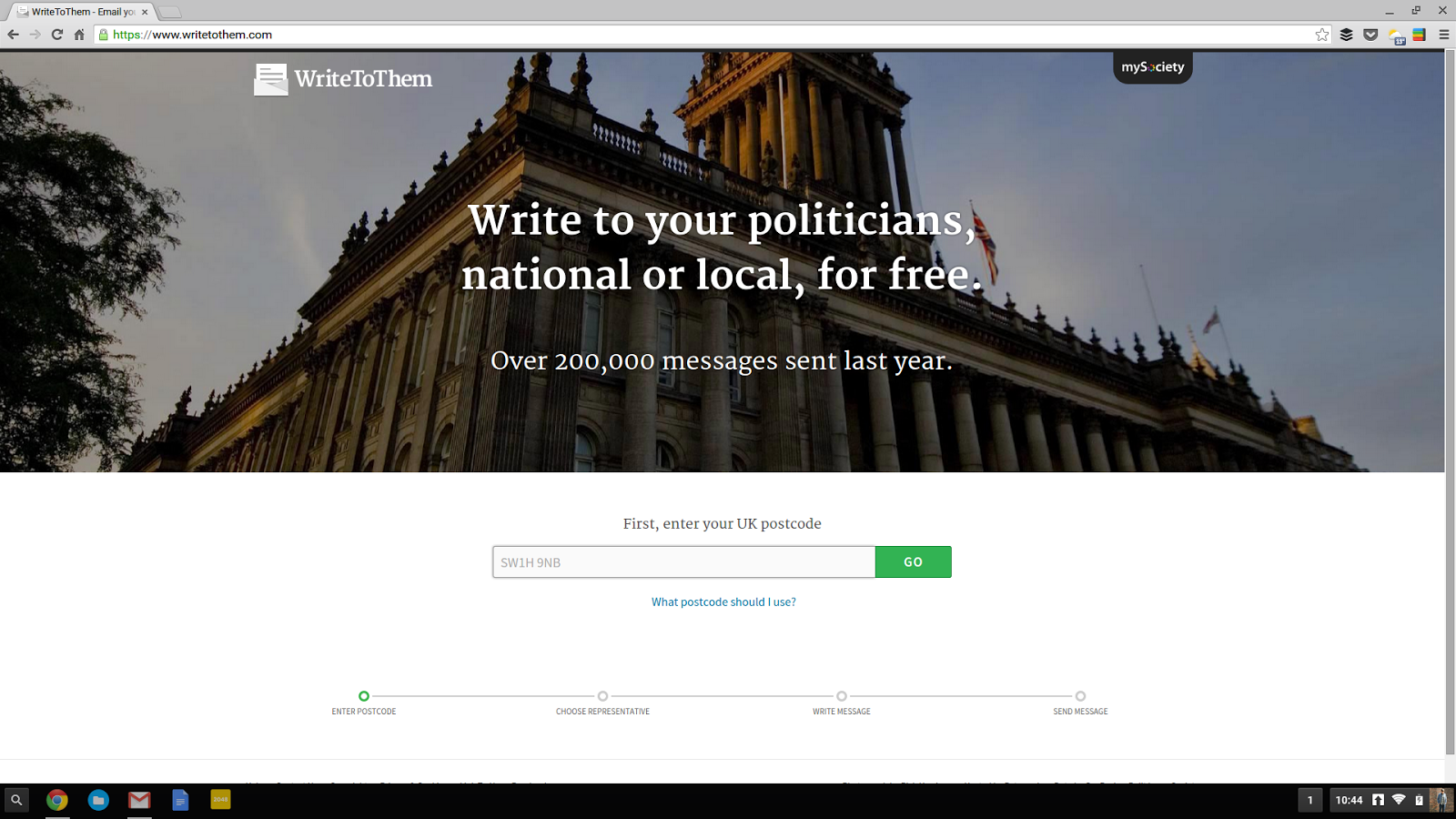Click the Enter Postcode progress step circle
1456x819 pixels.
363,693
